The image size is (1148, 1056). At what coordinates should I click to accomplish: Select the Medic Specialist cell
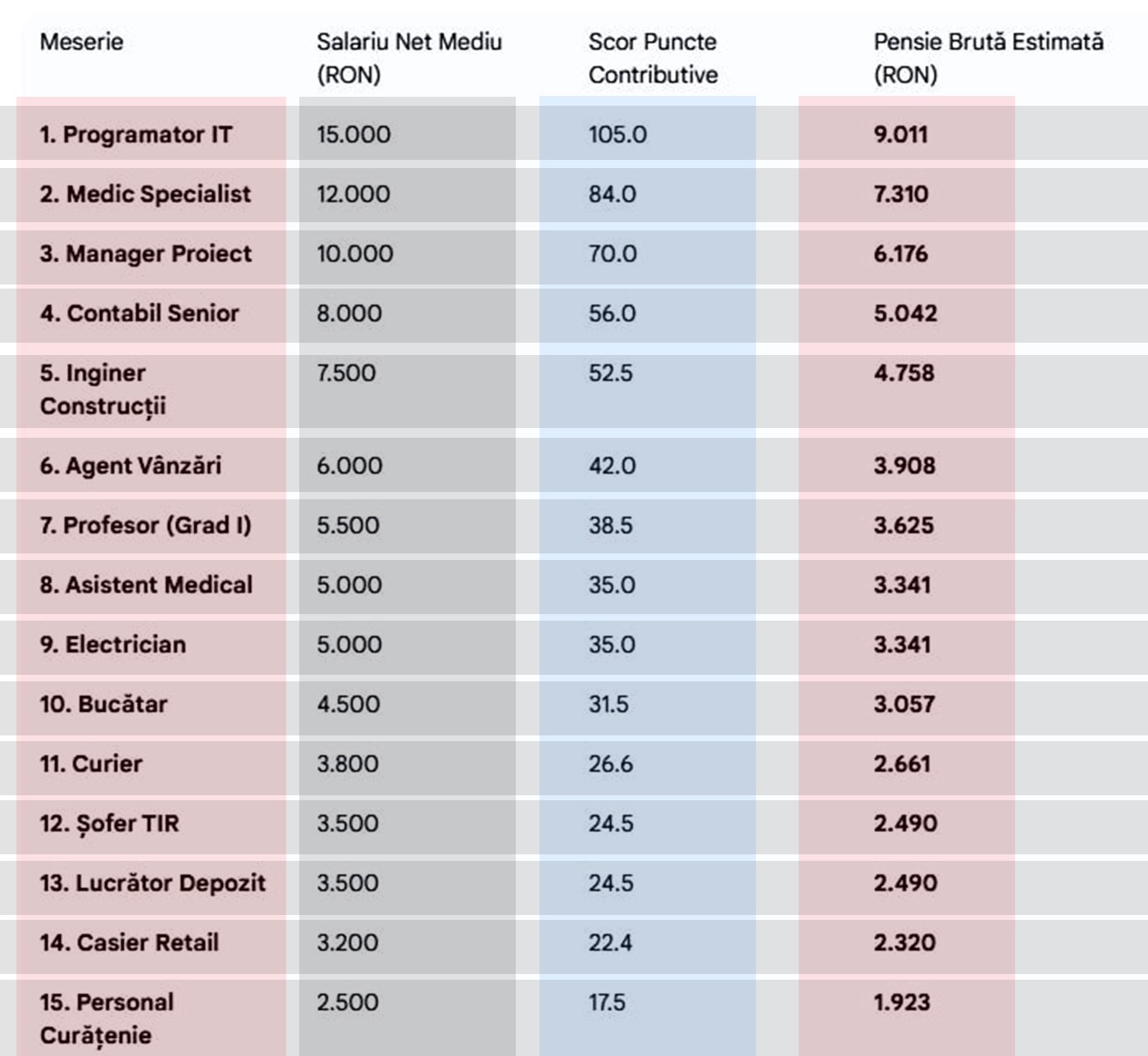(146, 194)
